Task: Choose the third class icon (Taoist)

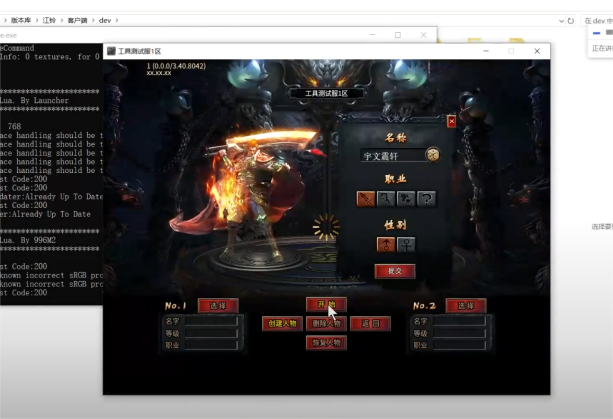Action: (406, 199)
